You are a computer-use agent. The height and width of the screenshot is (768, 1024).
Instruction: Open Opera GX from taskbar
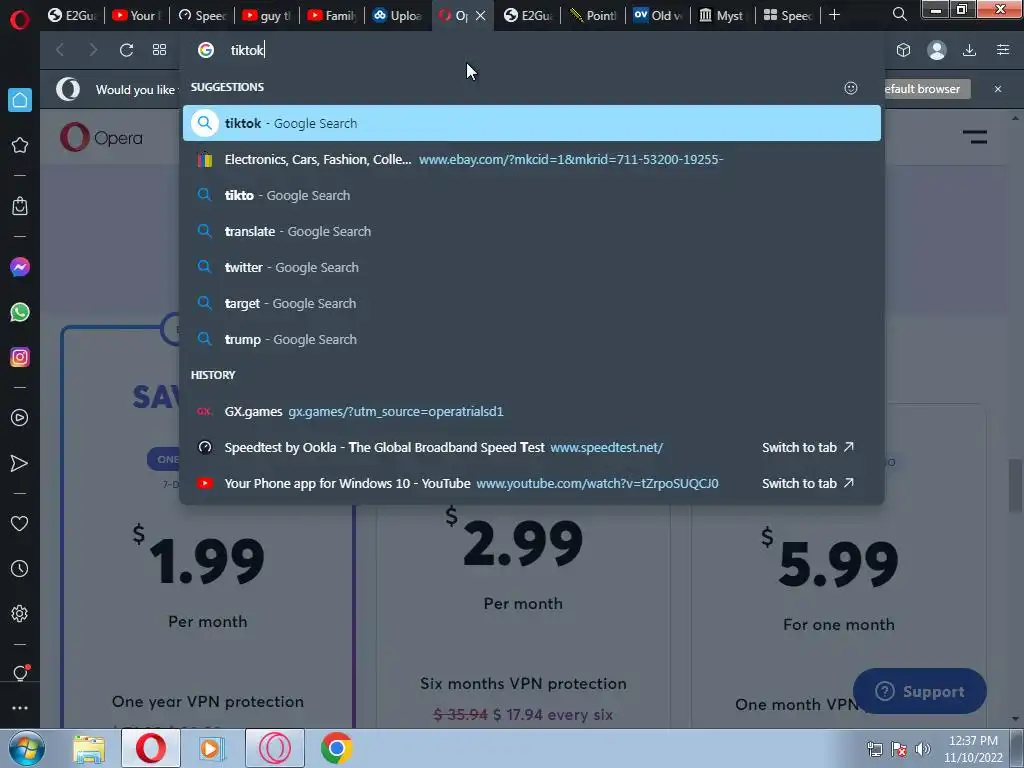point(275,748)
